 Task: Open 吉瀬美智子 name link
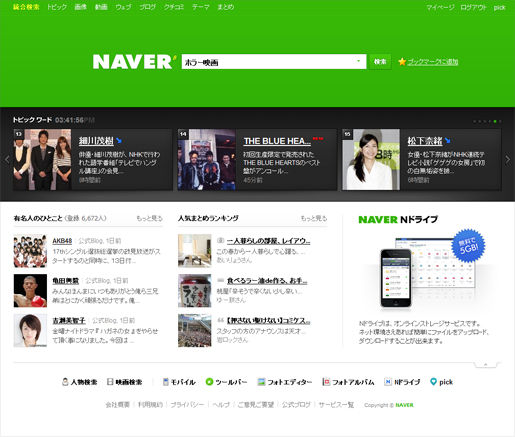tap(69, 321)
